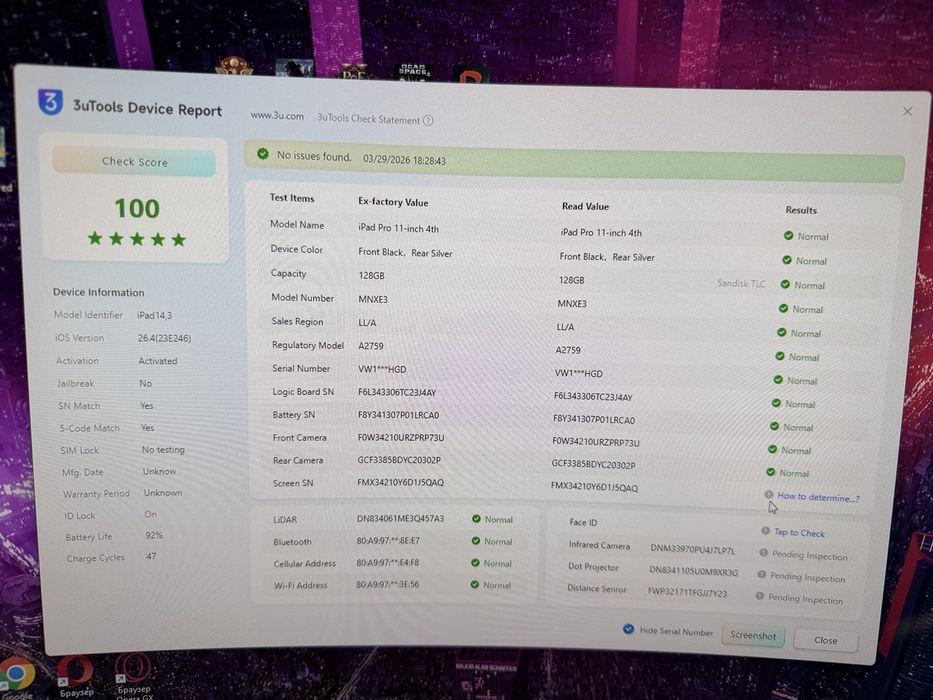Click the timestamp 03/29/2026 18:28:43

(405, 161)
